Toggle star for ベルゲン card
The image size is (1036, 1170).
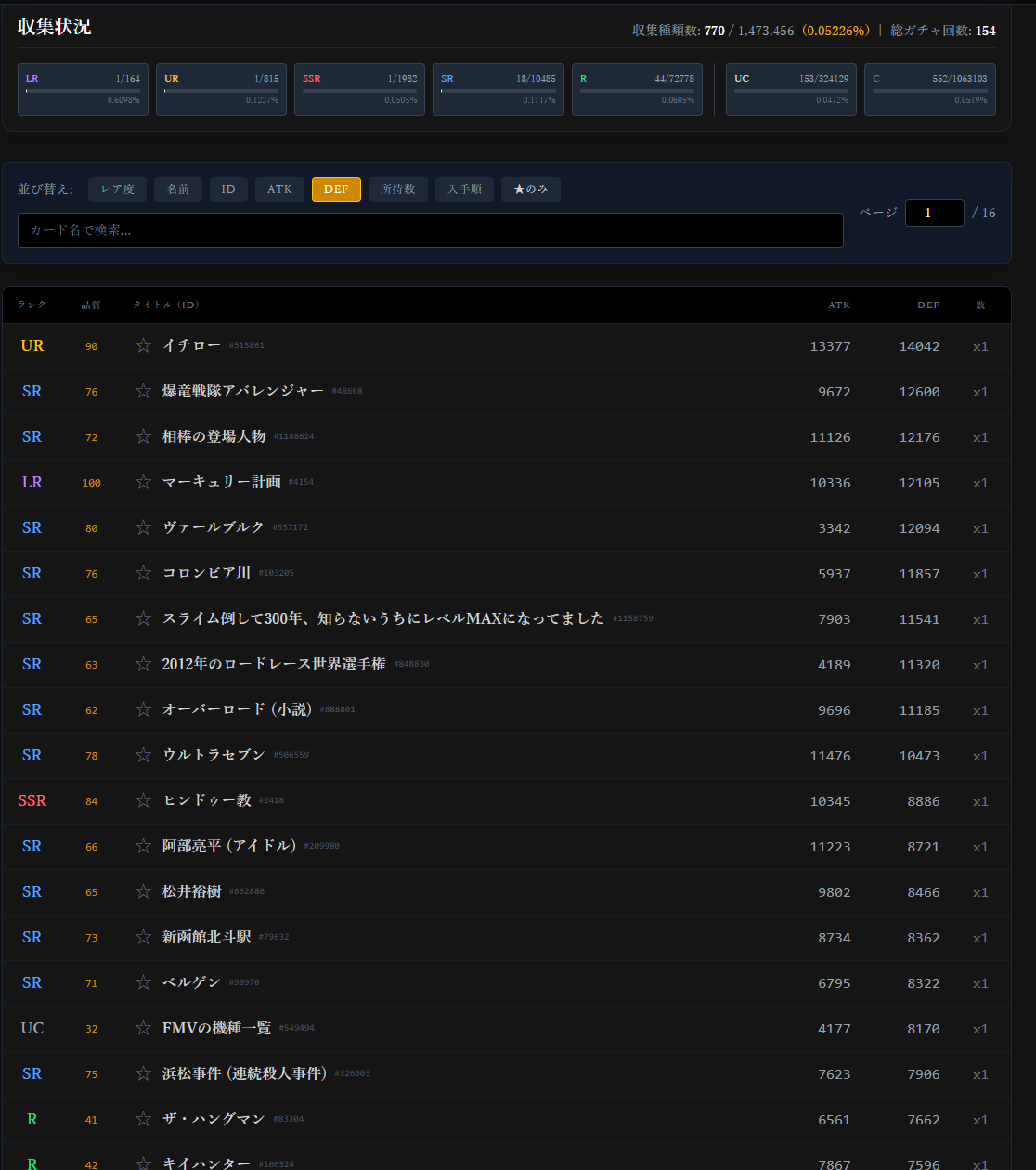pyautogui.click(x=143, y=982)
